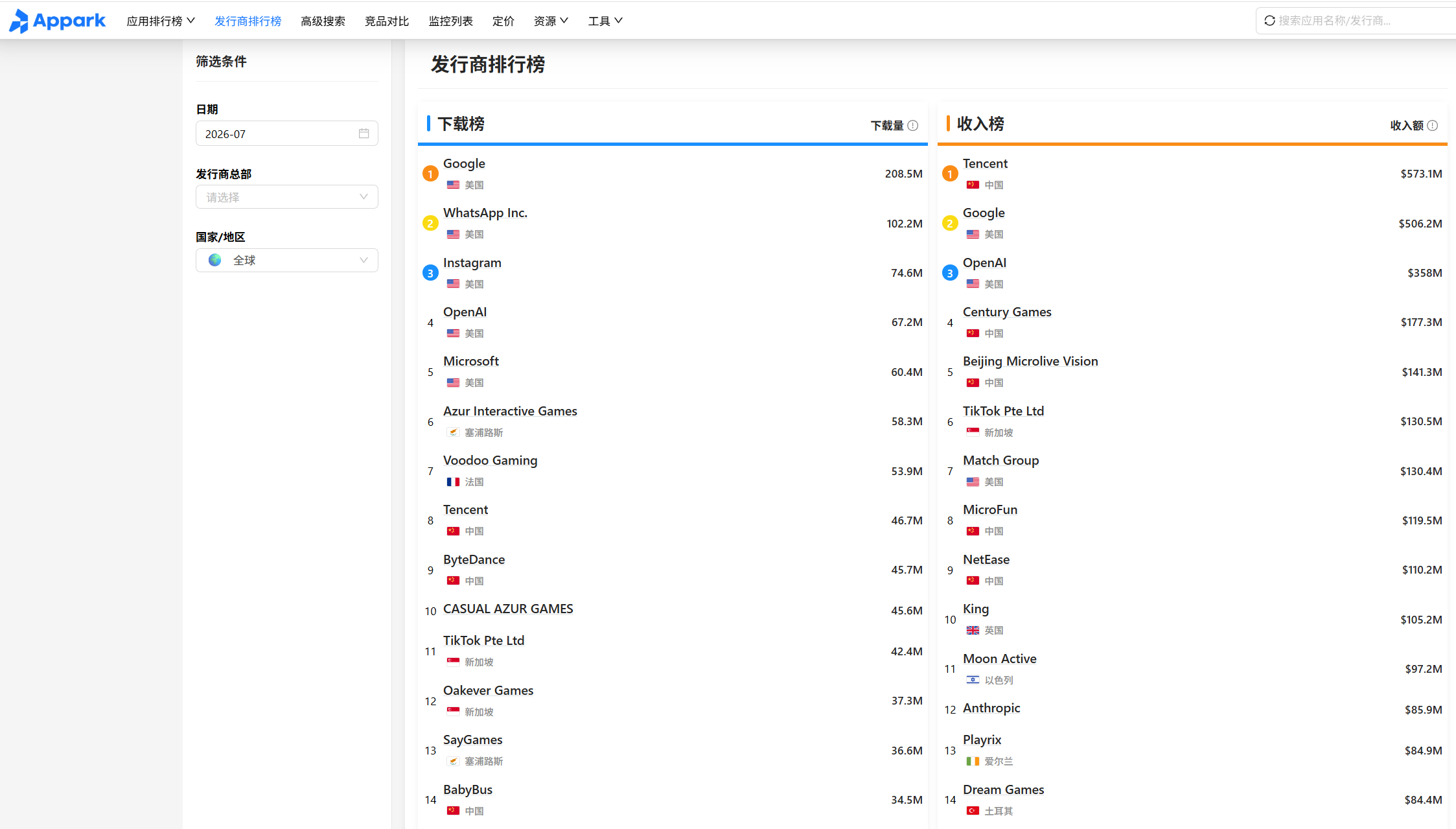
Task: Select 监控列表 in the top navigation
Action: coord(451,21)
